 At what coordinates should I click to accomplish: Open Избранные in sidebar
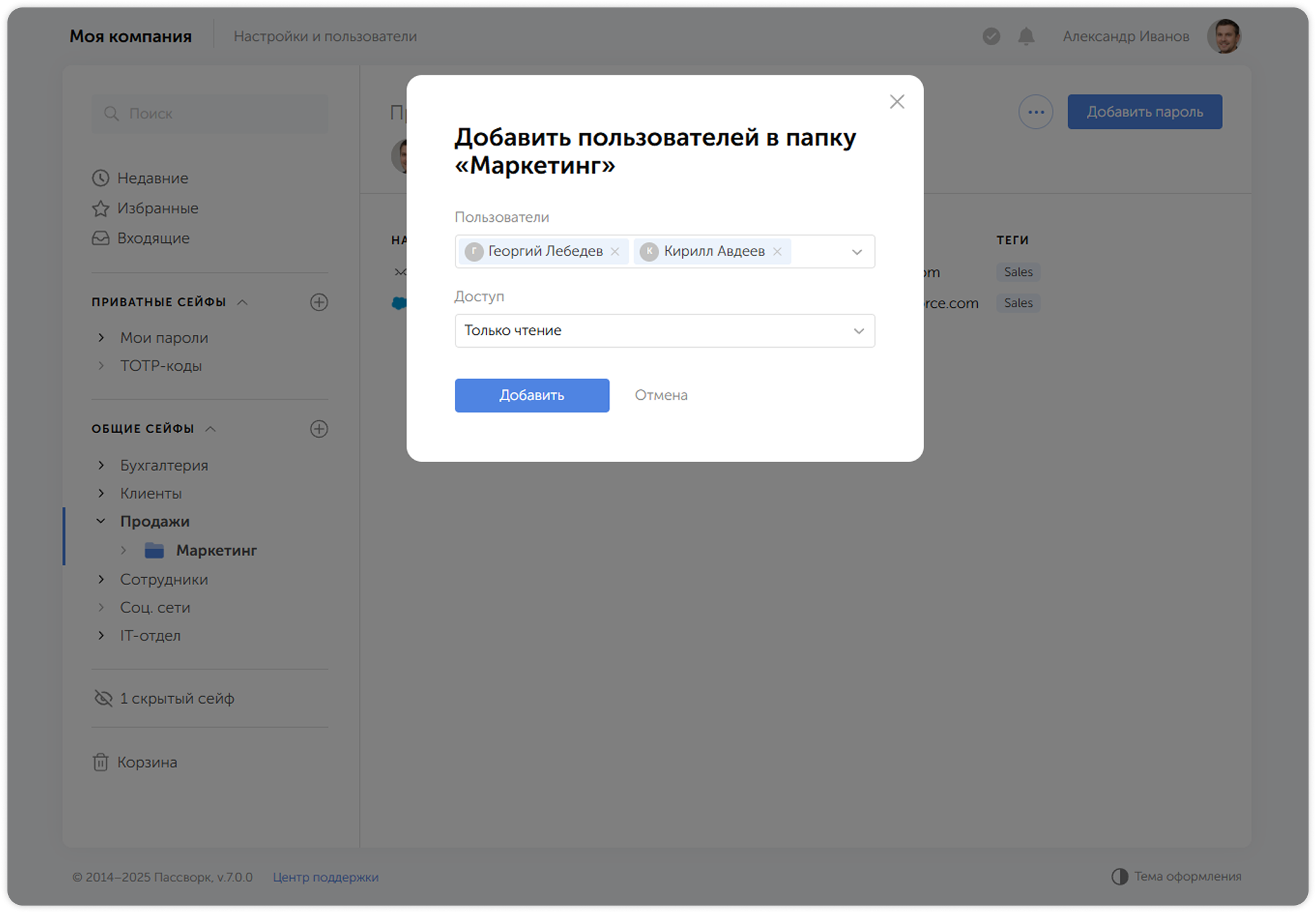(x=157, y=208)
